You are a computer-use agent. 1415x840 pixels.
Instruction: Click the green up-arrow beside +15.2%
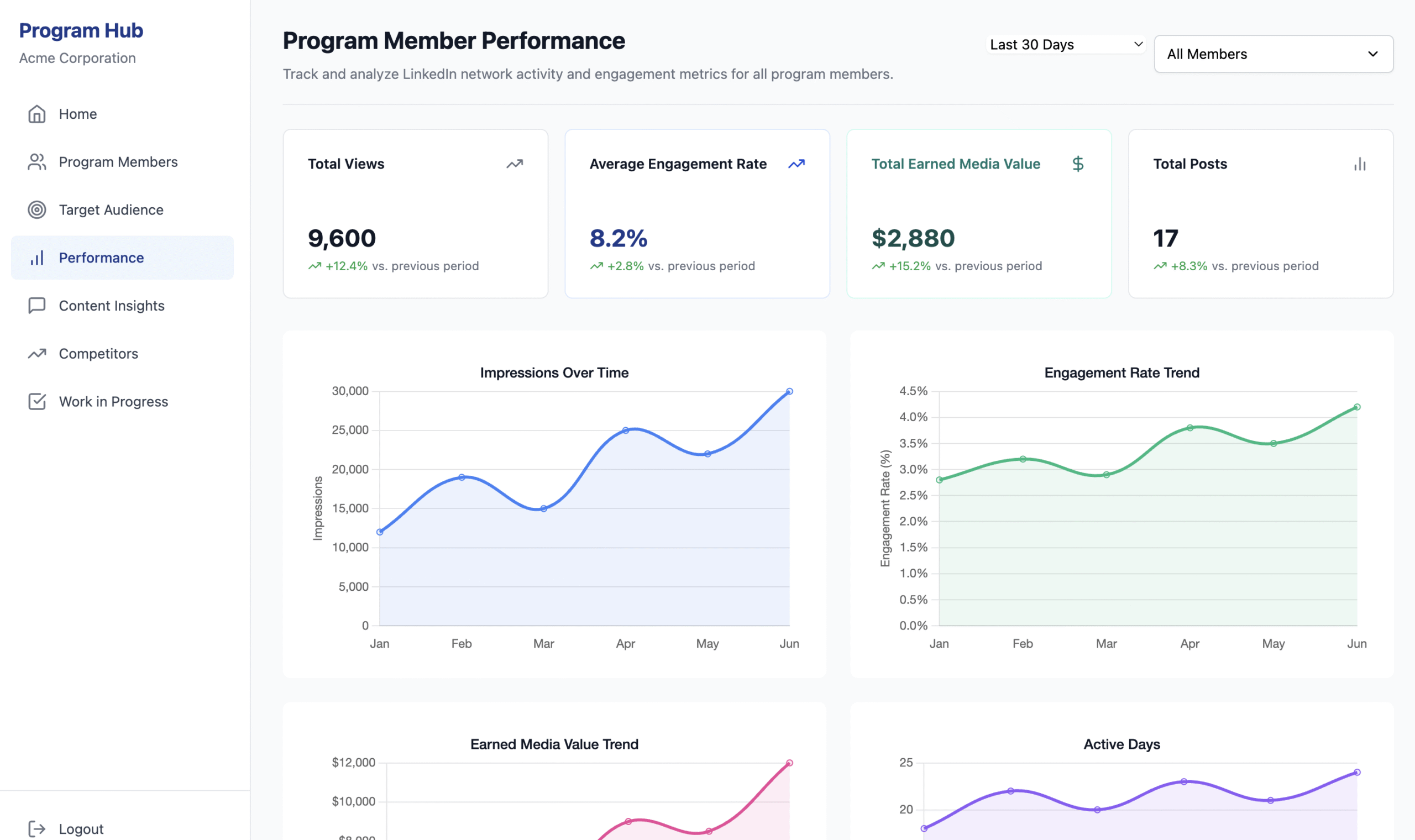[878, 266]
